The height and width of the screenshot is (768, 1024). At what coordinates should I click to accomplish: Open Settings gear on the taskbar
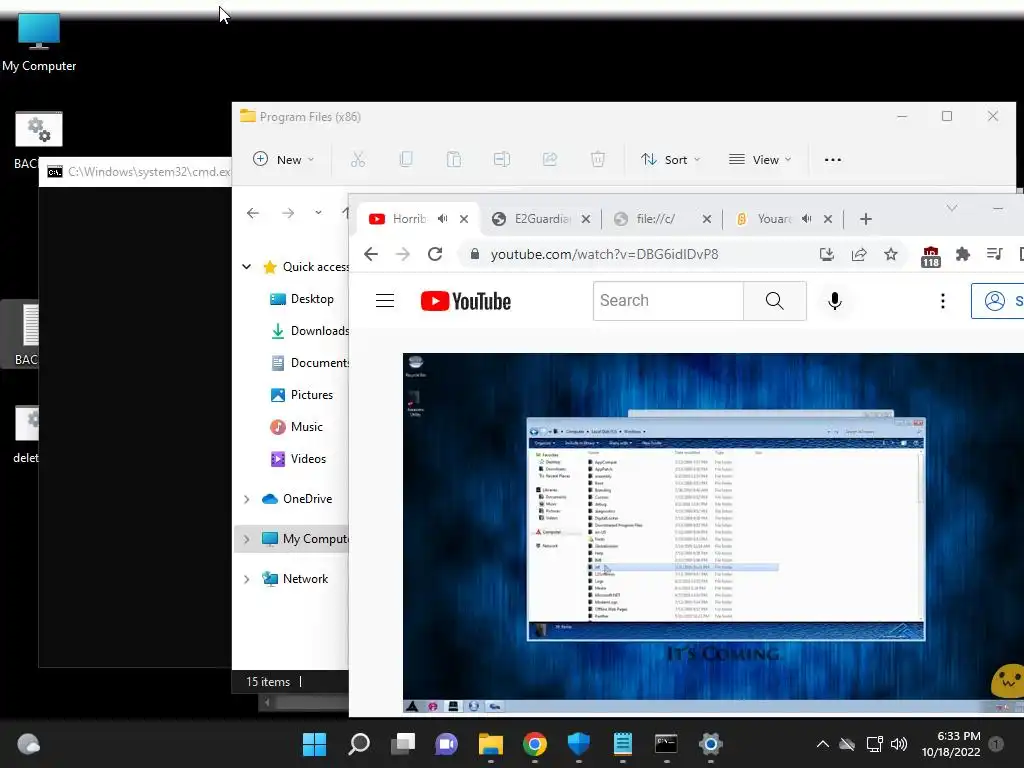pyautogui.click(x=711, y=744)
